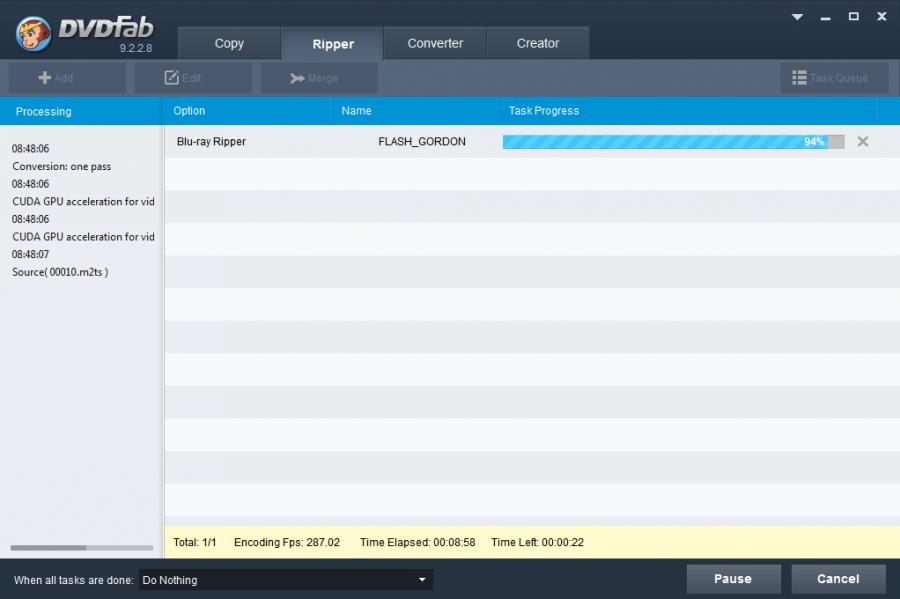Pause the ripping task
The width and height of the screenshot is (900, 599).
pyautogui.click(x=734, y=579)
